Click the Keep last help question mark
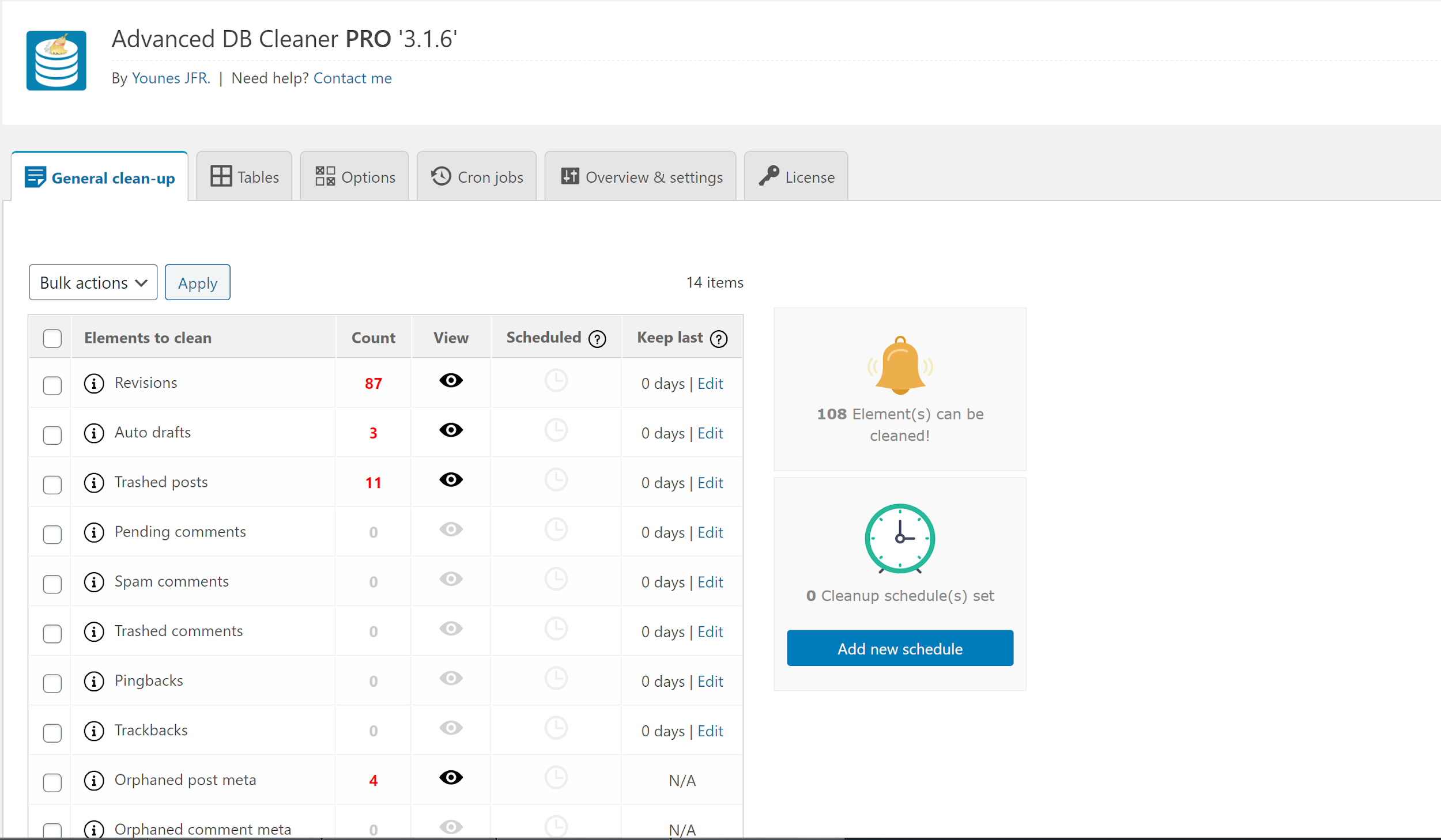The height and width of the screenshot is (840, 1441). 719,339
